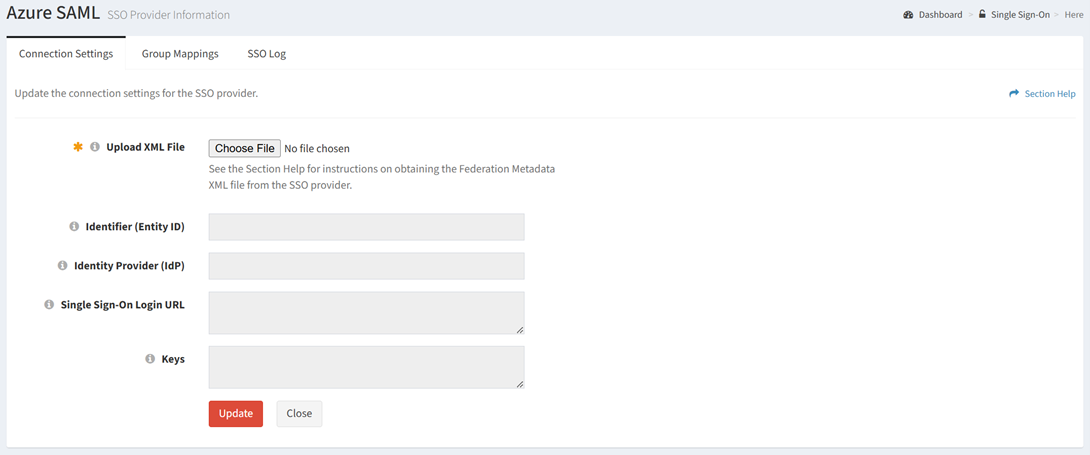Click the Section Help arrow icon

point(1014,93)
